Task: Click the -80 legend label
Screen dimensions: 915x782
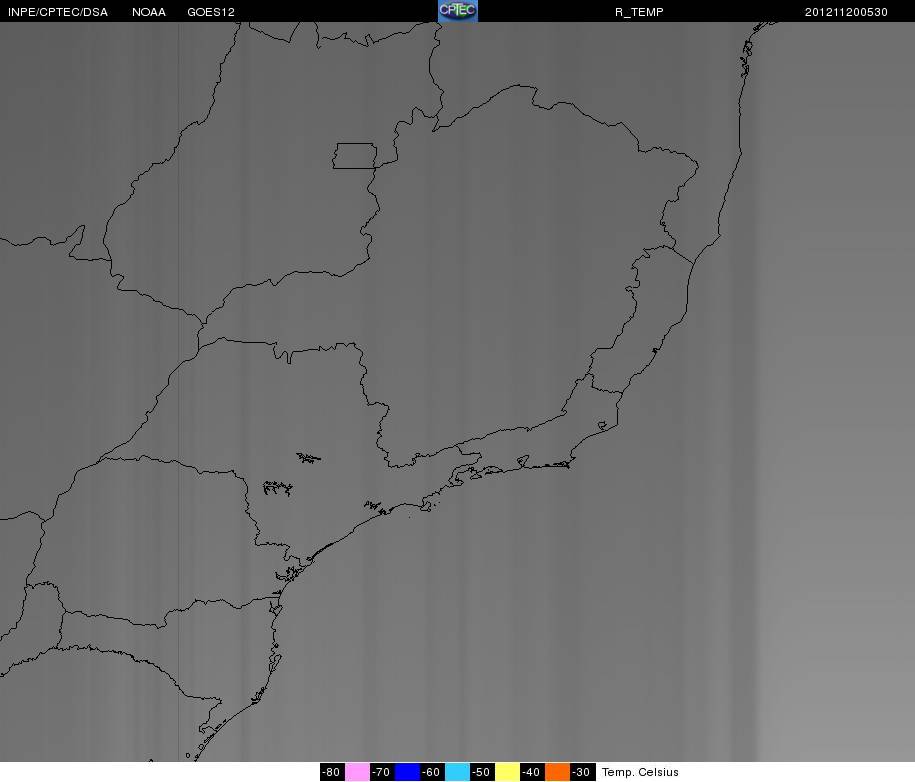Action: tap(332, 771)
